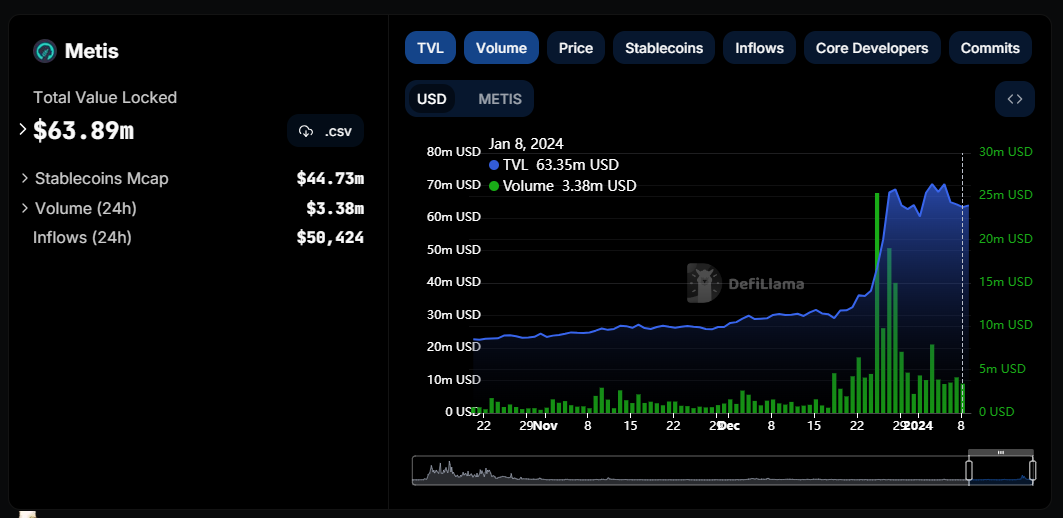Click the Inflows (24h) label
The height and width of the screenshot is (518, 1063).
tap(82, 237)
